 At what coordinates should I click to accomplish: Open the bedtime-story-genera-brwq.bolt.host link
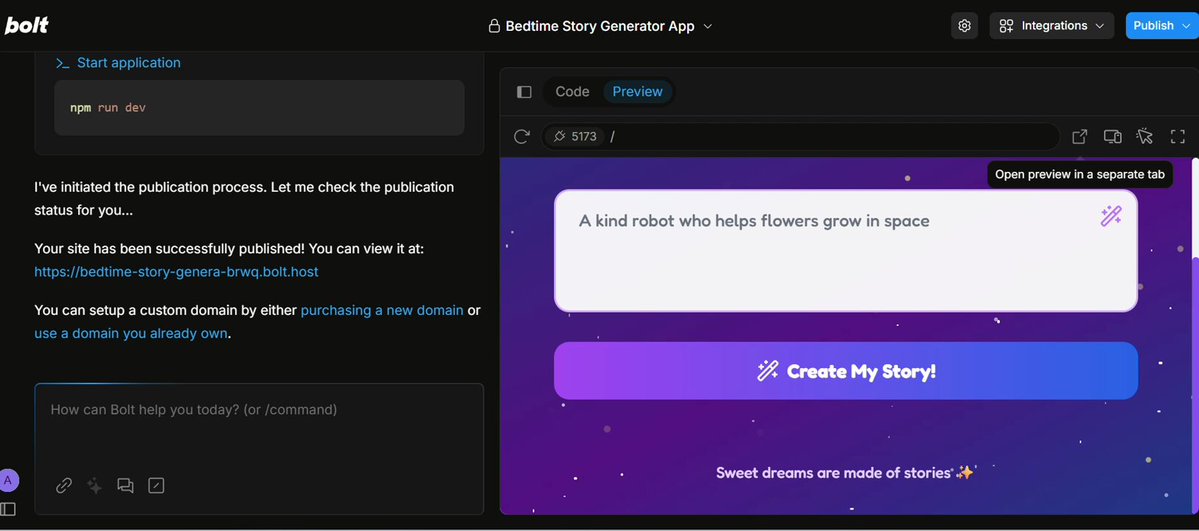177,272
